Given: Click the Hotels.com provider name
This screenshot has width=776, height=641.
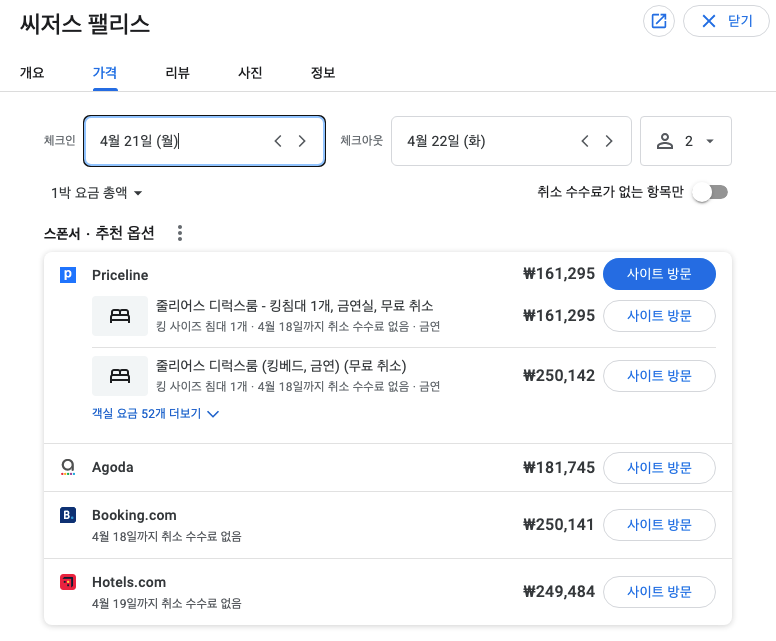Looking at the screenshot, I should coord(129,582).
